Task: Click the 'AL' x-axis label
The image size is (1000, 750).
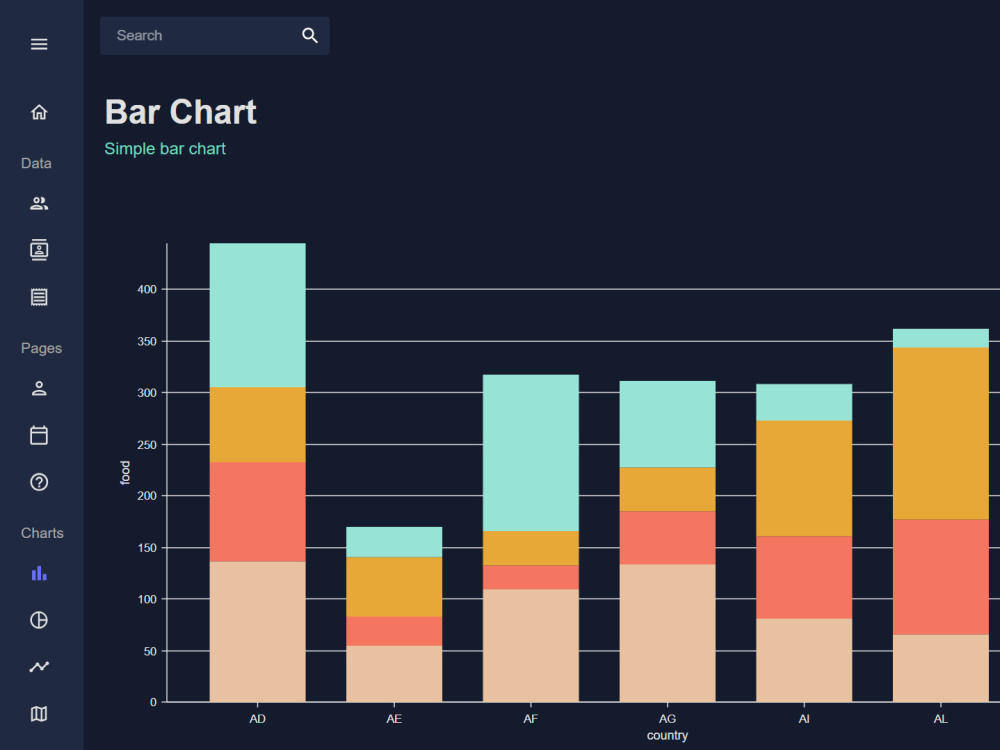Action: [x=941, y=719]
